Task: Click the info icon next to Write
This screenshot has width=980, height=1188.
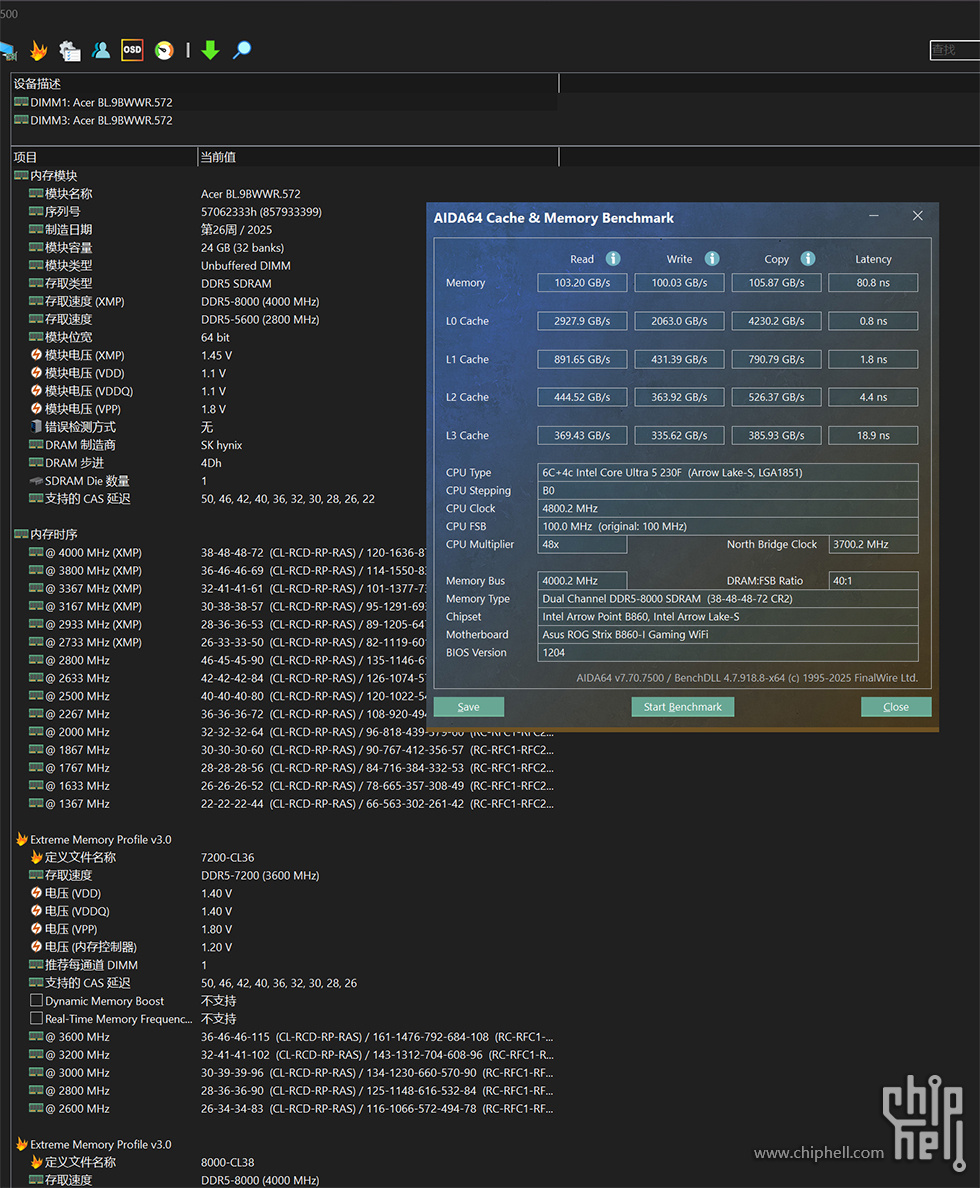Action: coord(712,259)
